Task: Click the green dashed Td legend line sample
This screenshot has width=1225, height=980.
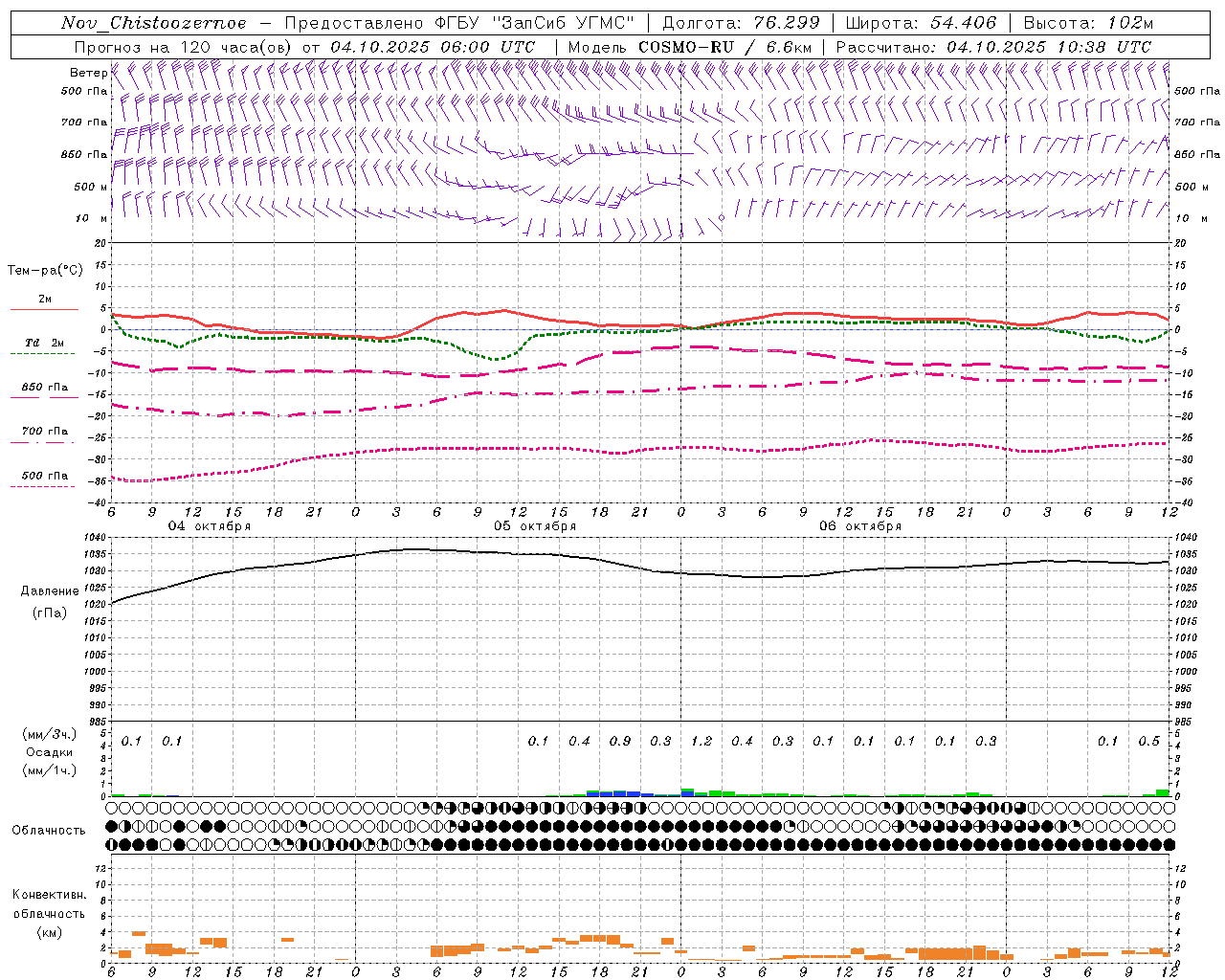Action: point(44,353)
